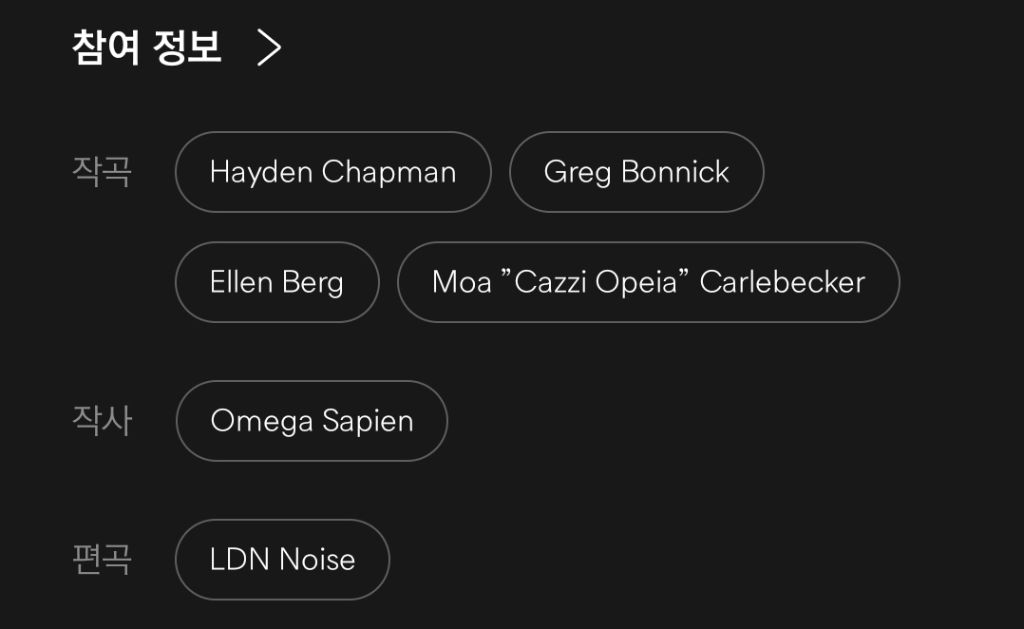Select the chip directly below Hayden Chapman

pyautogui.click(x=277, y=282)
